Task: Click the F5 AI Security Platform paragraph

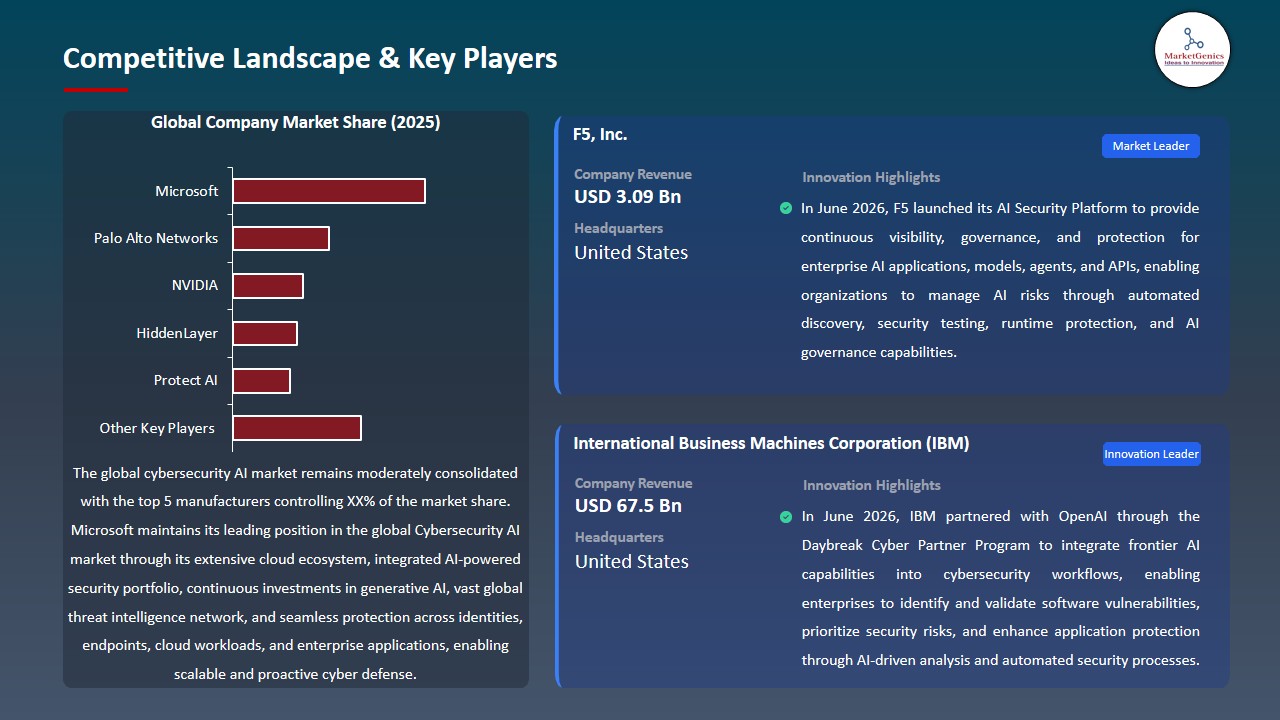Action: (x=1000, y=280)
